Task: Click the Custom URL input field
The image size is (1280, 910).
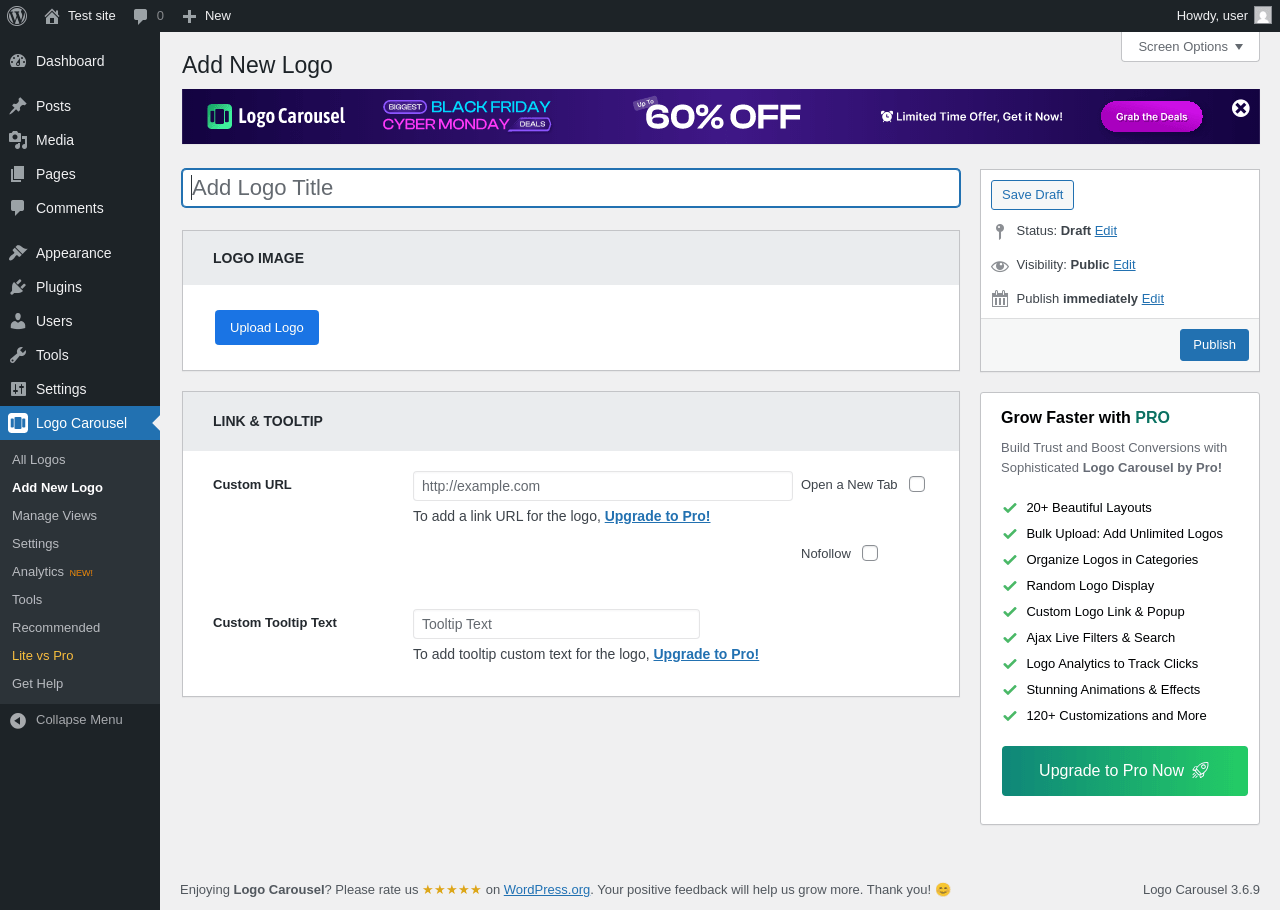Action: click(x=603, y=486)
